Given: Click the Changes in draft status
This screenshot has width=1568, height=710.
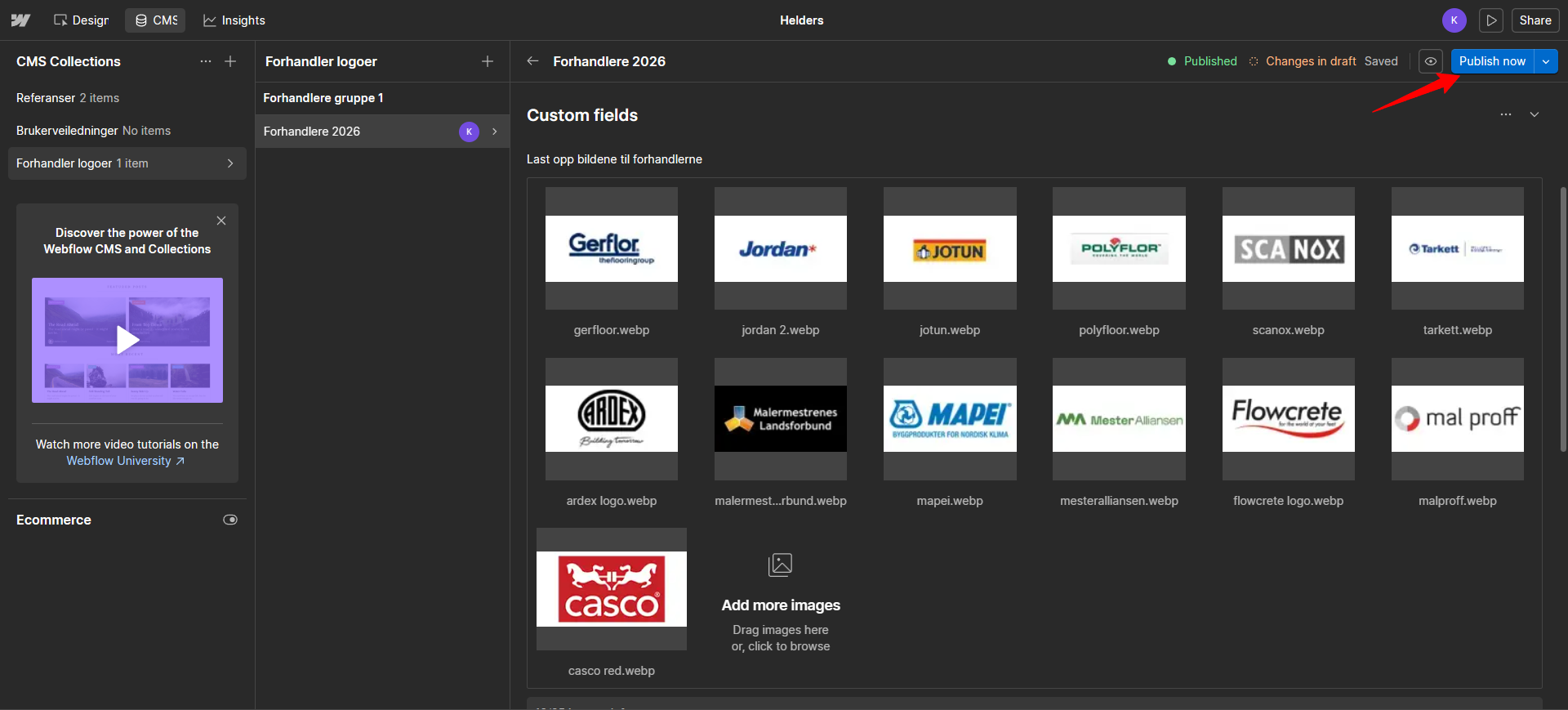Looking at the screenshot, I should (1303, 61).
